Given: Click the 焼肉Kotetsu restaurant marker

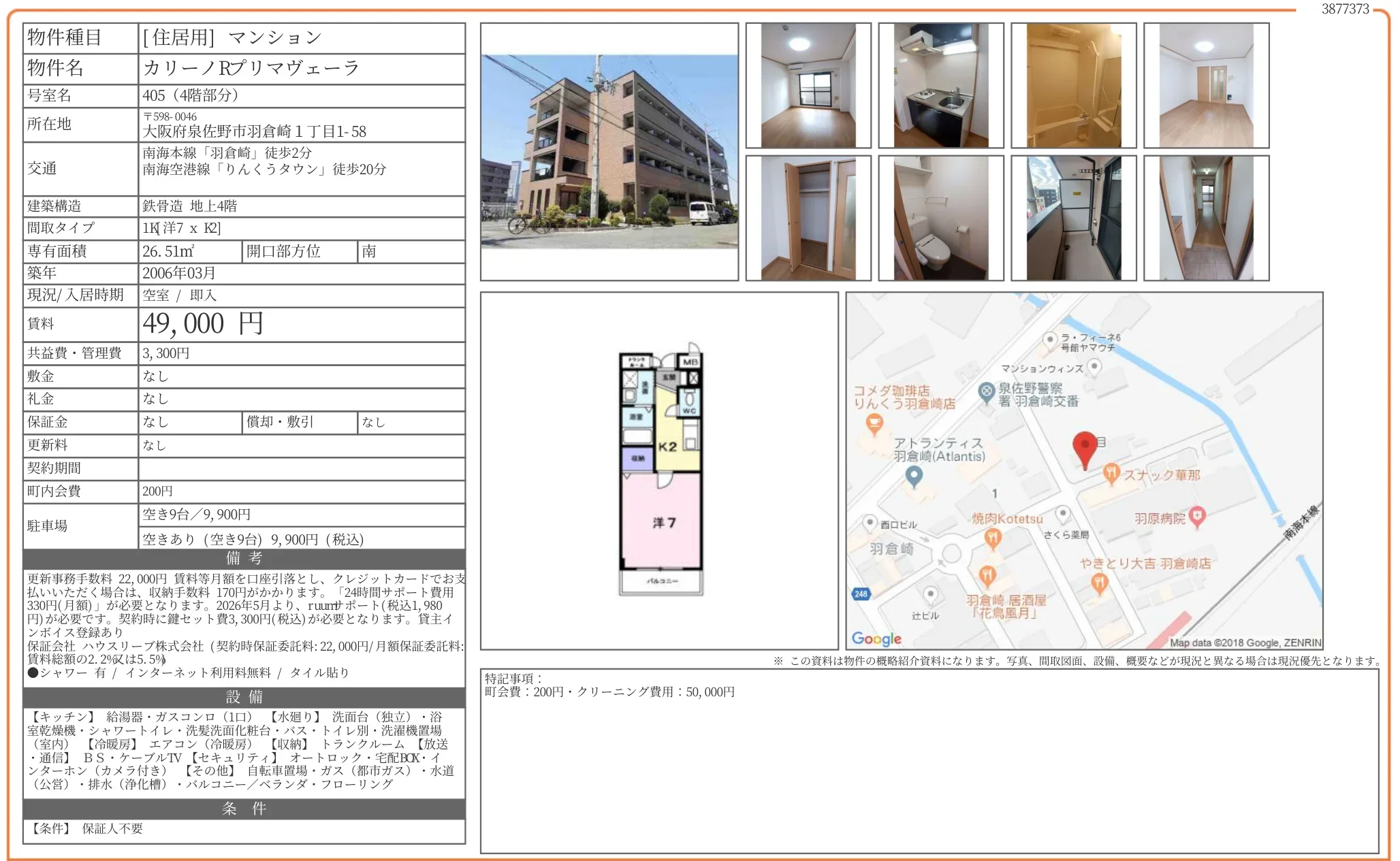Looking at the screenshot, I should (993, 538).
